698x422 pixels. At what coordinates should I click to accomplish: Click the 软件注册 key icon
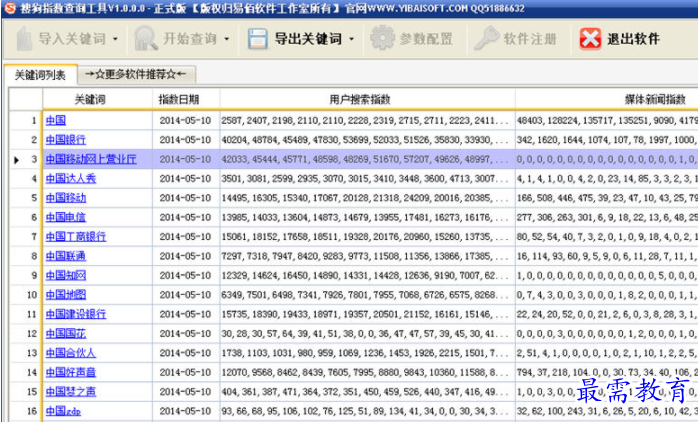coord(487,40)
